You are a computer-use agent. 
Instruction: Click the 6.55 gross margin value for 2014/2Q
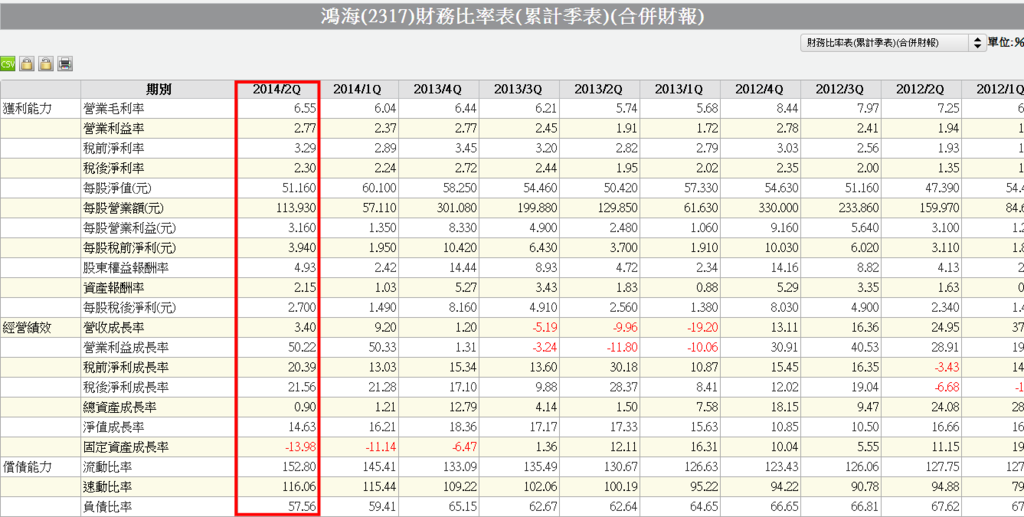(305, 108)
